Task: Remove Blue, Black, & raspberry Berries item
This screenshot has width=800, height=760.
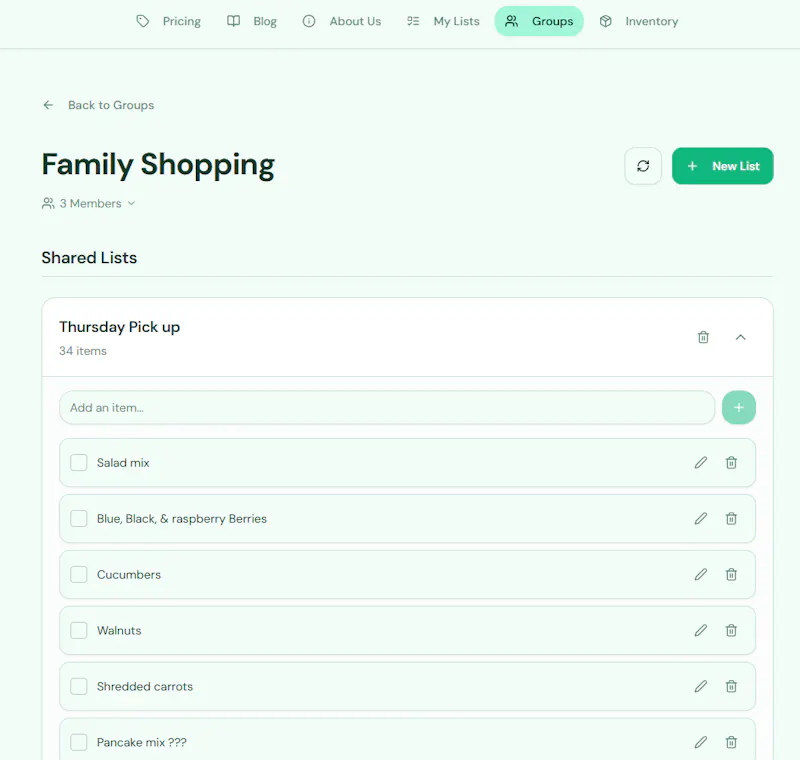Action: (731, 519)
